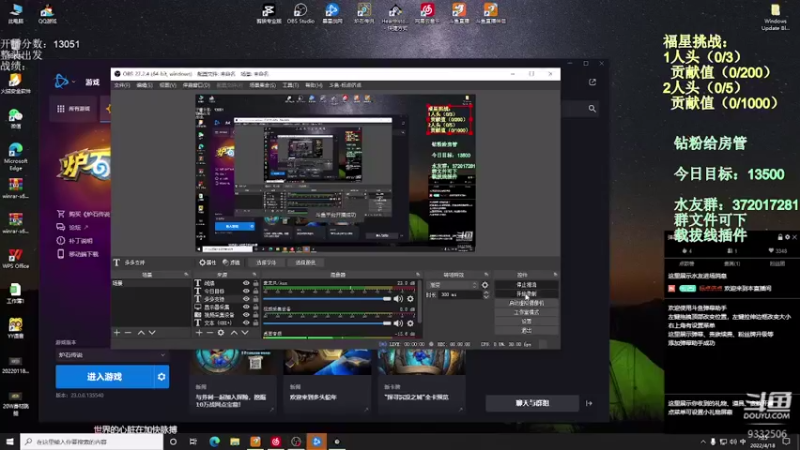The height and width of the screenshot is (450, 800).
Task: Open Battle.net logo dropdown arrow
Action: tap(73, 82)
